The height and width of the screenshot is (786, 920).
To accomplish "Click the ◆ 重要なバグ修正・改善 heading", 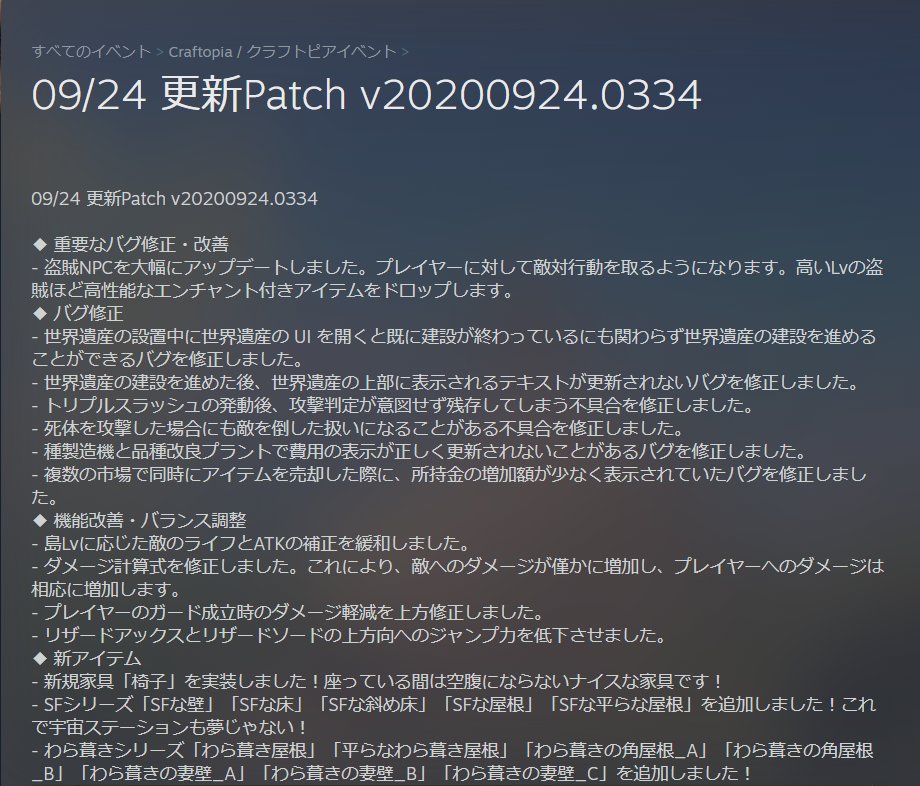I will [130, 244].
